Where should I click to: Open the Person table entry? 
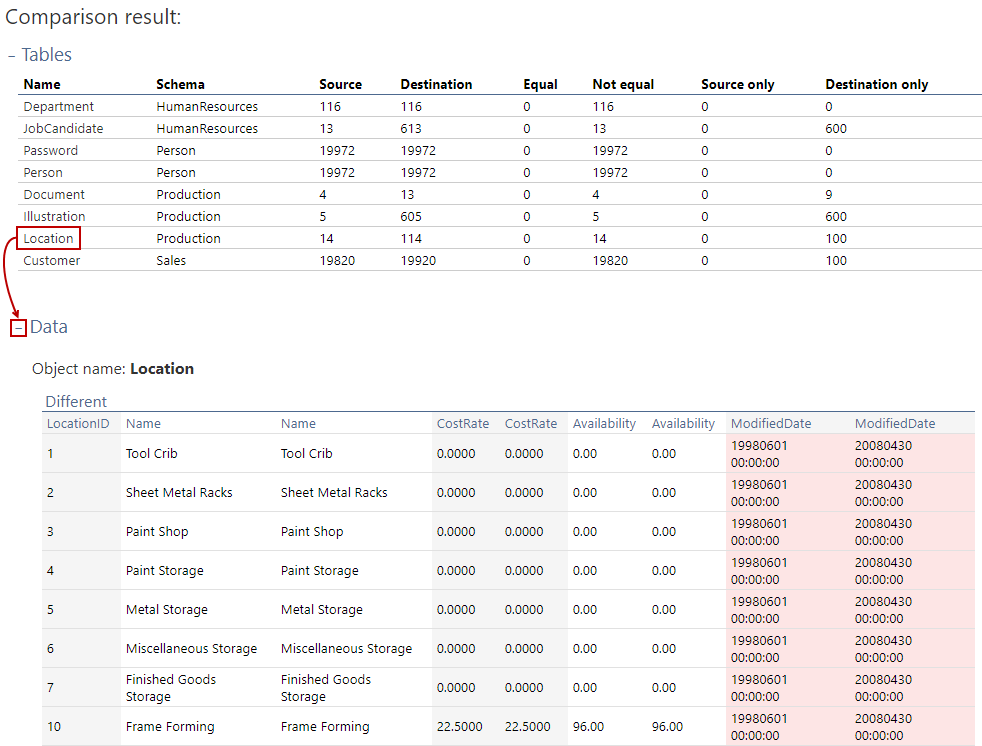[42, 173]
